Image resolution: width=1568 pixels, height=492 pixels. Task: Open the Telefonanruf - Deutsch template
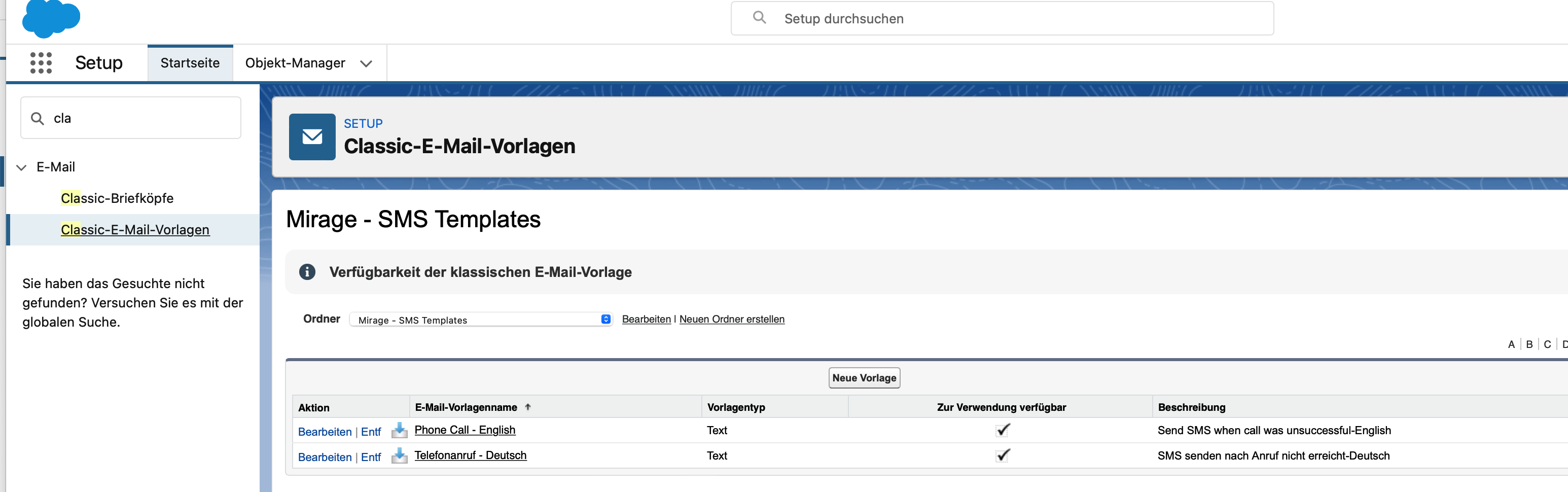[x=471, y=455]
